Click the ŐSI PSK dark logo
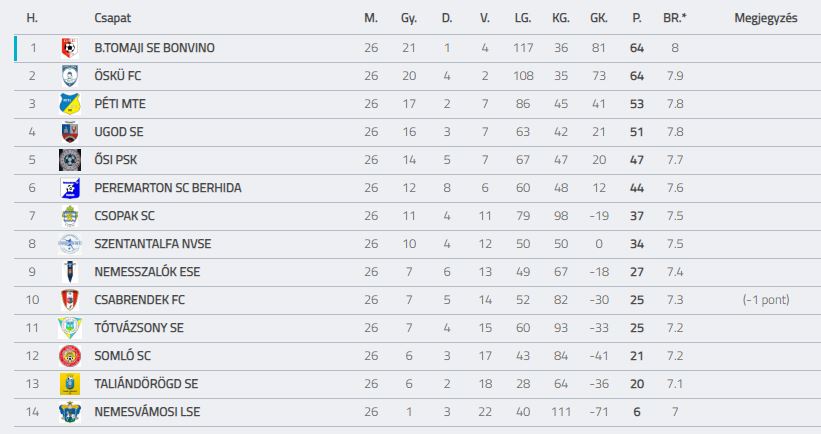Viewport: 821px width, 434px height. click(x=70, y=160)
